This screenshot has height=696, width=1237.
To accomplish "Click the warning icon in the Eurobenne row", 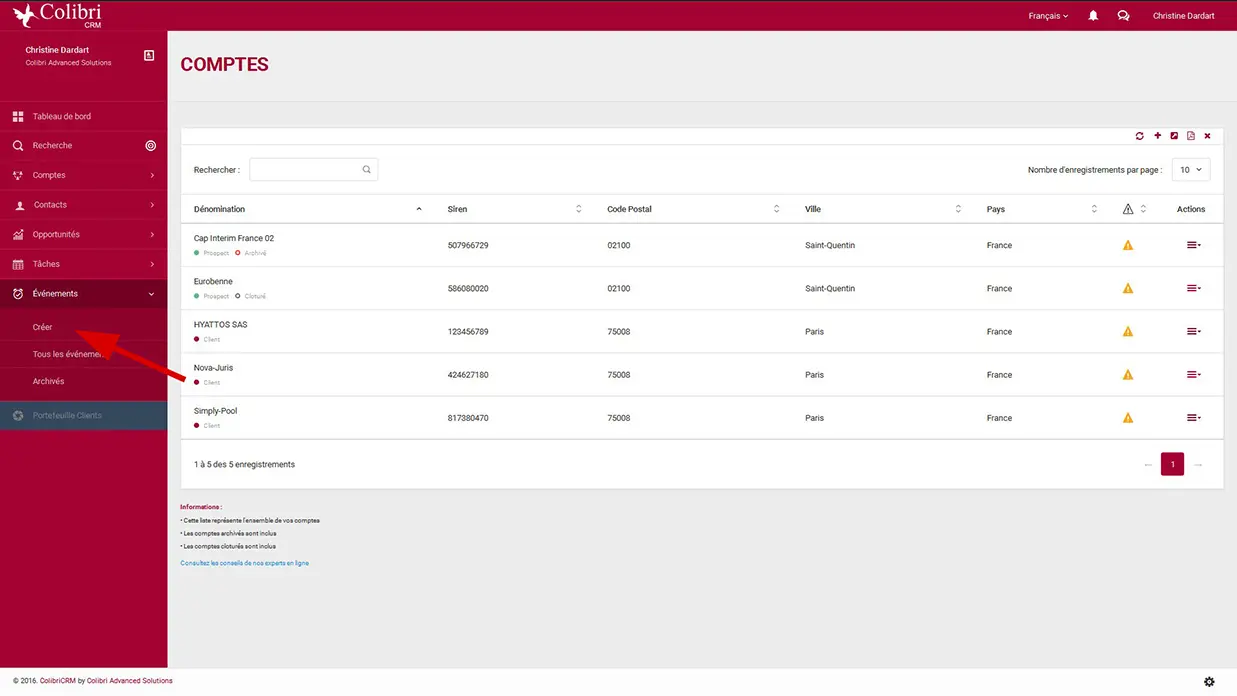I will tap(1128, 288).
